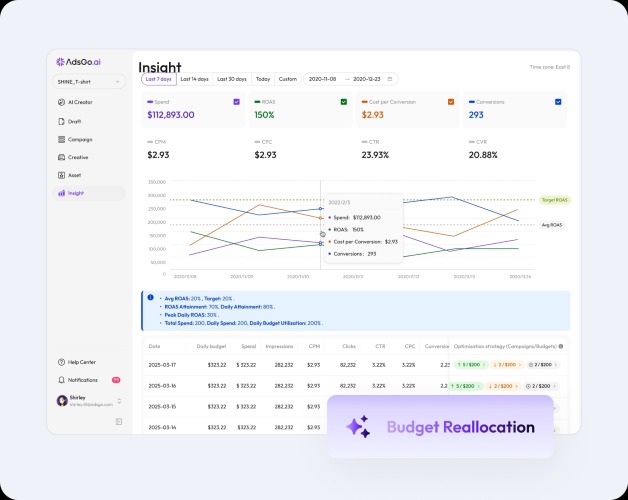This screenshot has width=628, height=500.
Task: Click the start date field 2020-11-08
Action: click(x=322, y=79)
